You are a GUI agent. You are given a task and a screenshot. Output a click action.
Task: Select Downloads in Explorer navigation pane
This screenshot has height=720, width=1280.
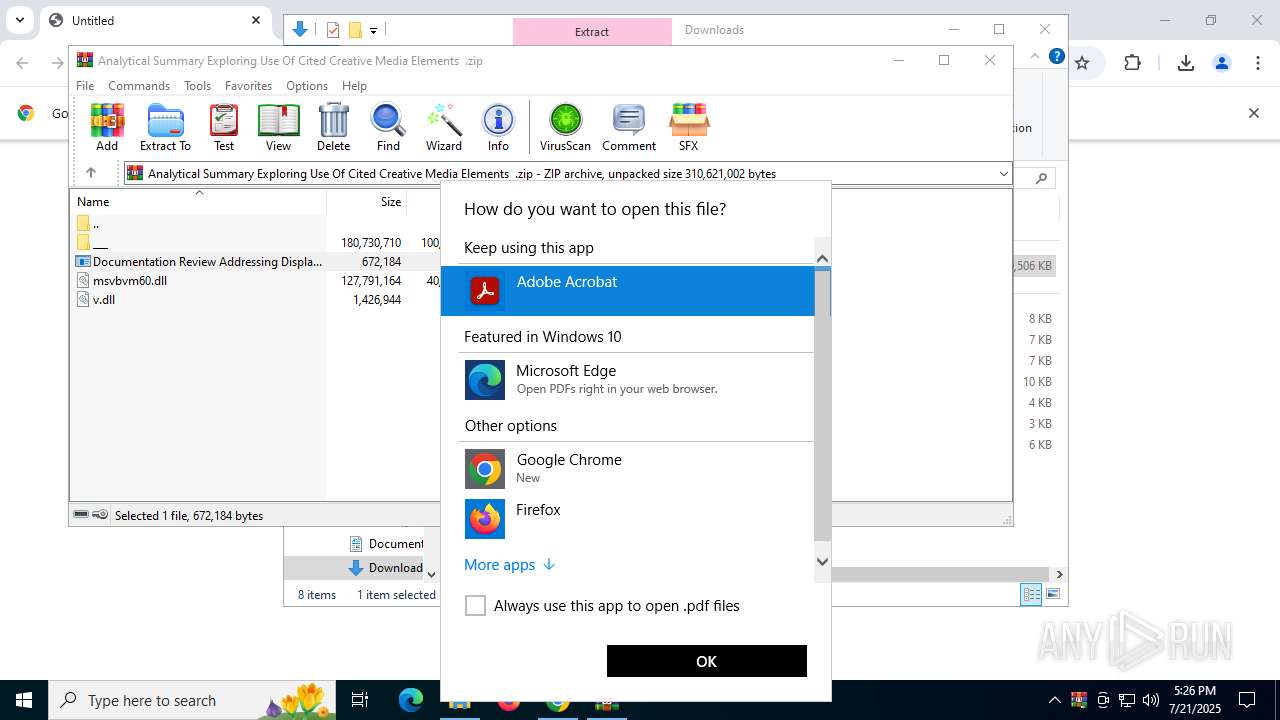[x=386, y=567]
